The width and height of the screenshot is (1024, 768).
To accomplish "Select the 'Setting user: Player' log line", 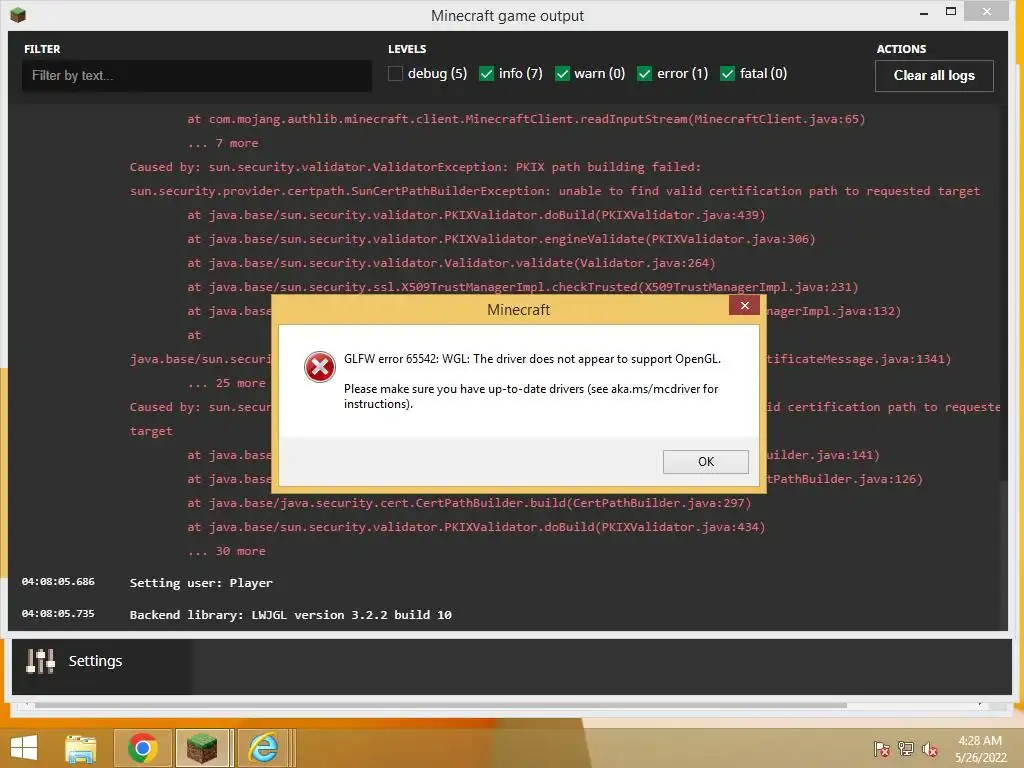I will 201,583.
